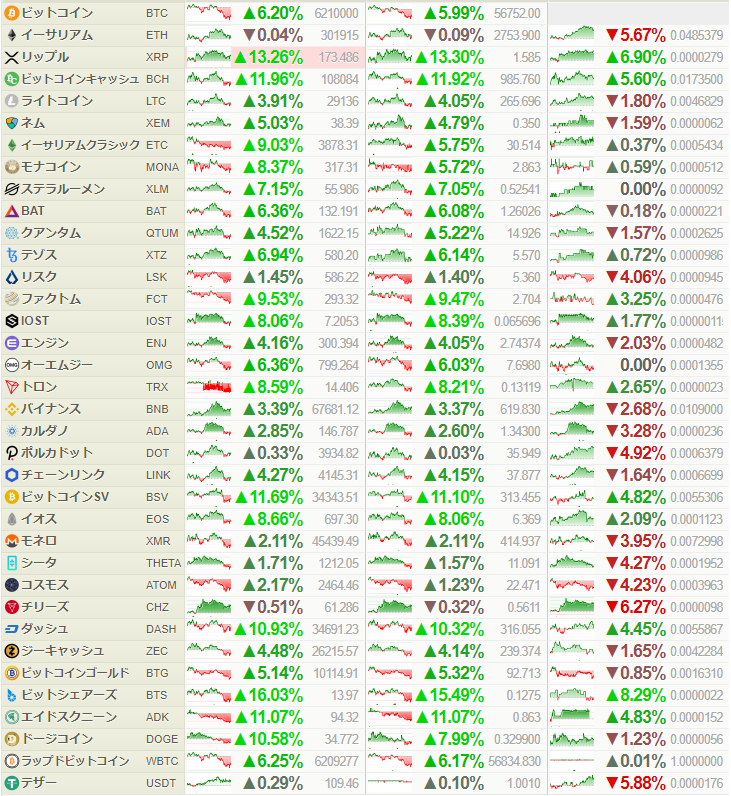Screen dimensions: 731x796
Task: Open the ビットコイン coin name
Action: tap(57, 13)
